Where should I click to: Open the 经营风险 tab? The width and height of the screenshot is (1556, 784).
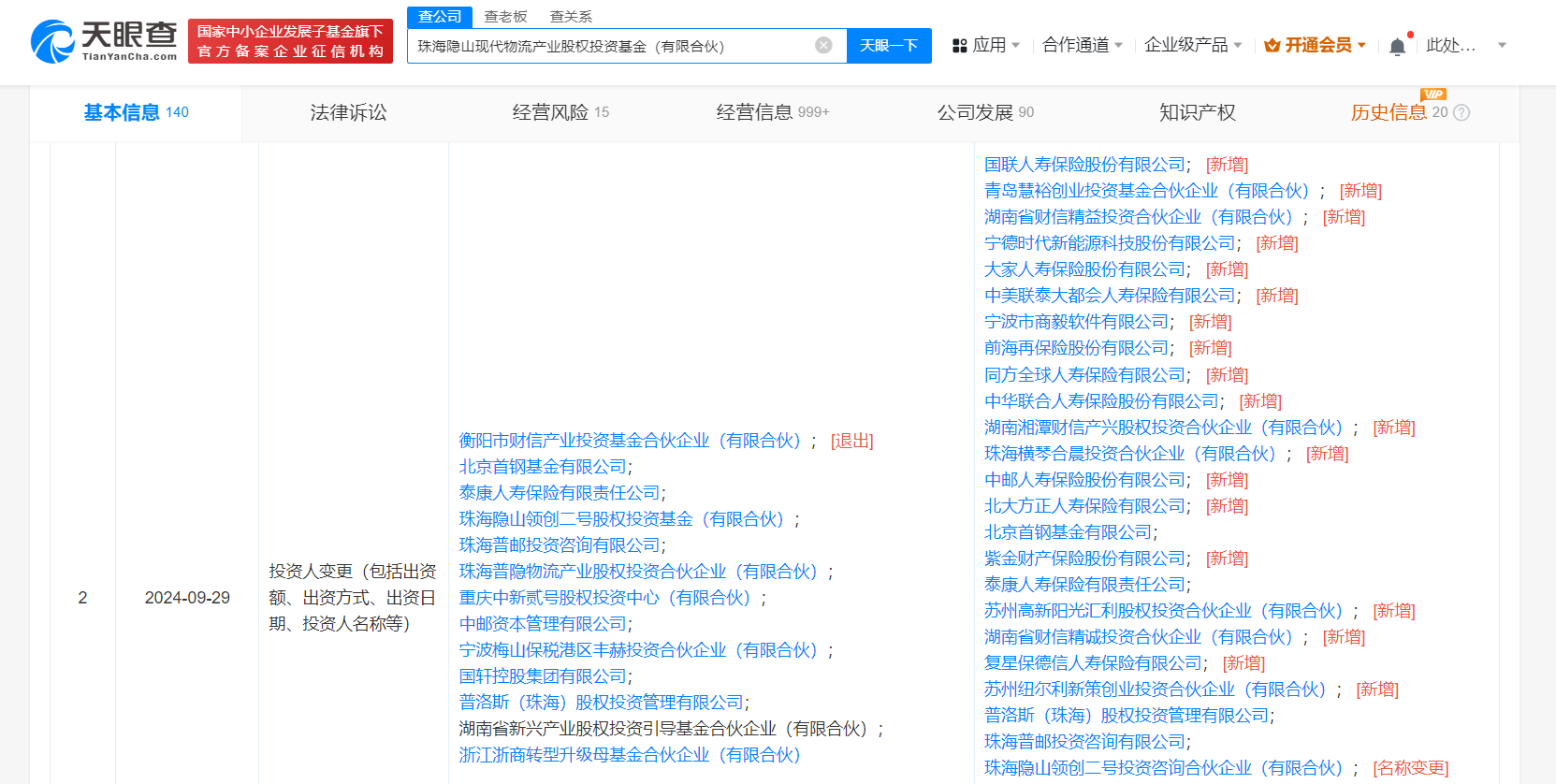[x=560, y=112]
